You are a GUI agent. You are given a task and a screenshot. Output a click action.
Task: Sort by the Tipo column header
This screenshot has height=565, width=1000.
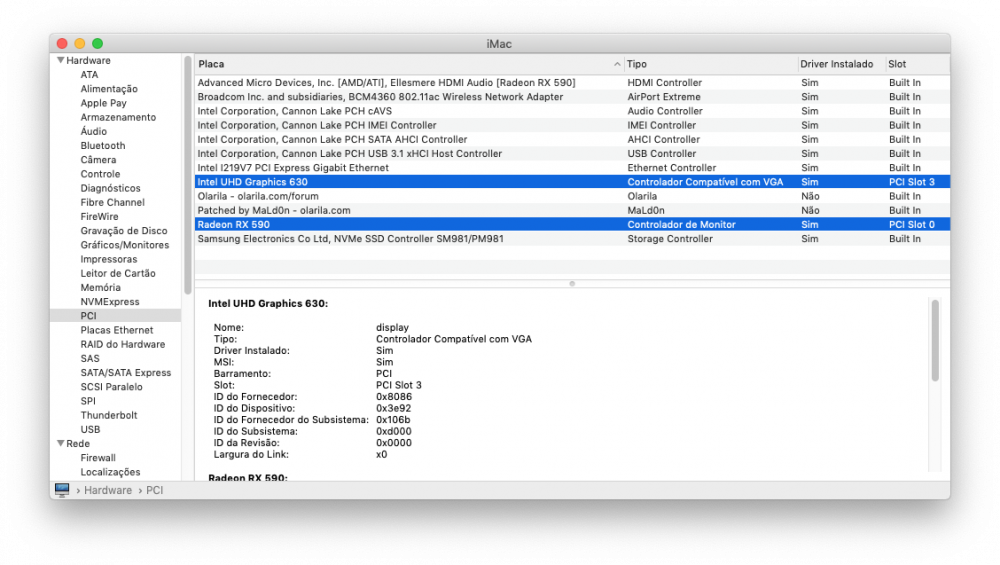710,64
